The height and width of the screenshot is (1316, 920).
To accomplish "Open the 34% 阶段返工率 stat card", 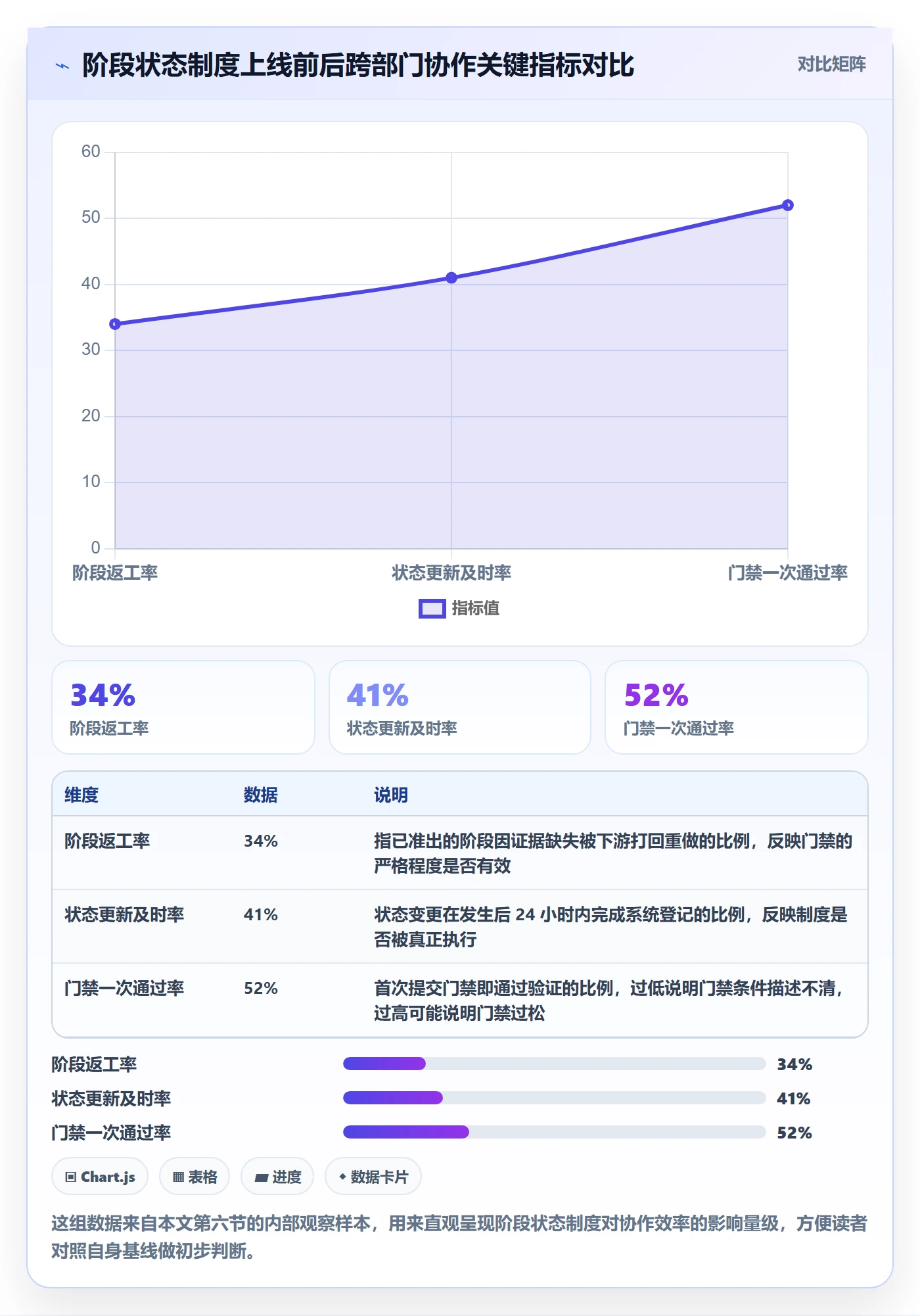I will [183, 707].
